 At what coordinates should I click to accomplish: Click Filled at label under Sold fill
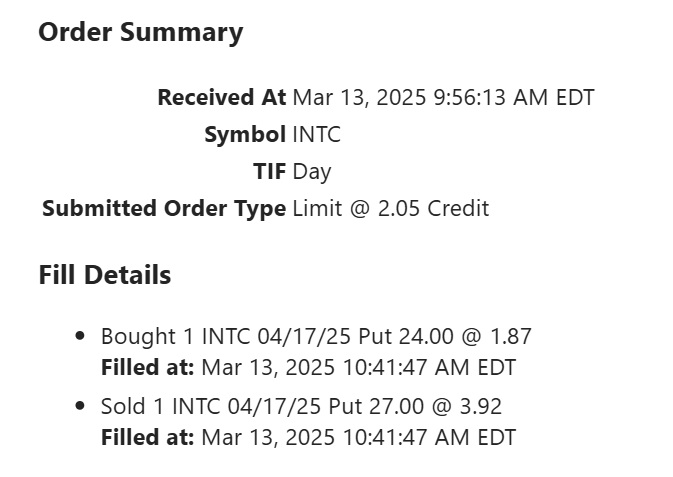(x=148, y=438)
